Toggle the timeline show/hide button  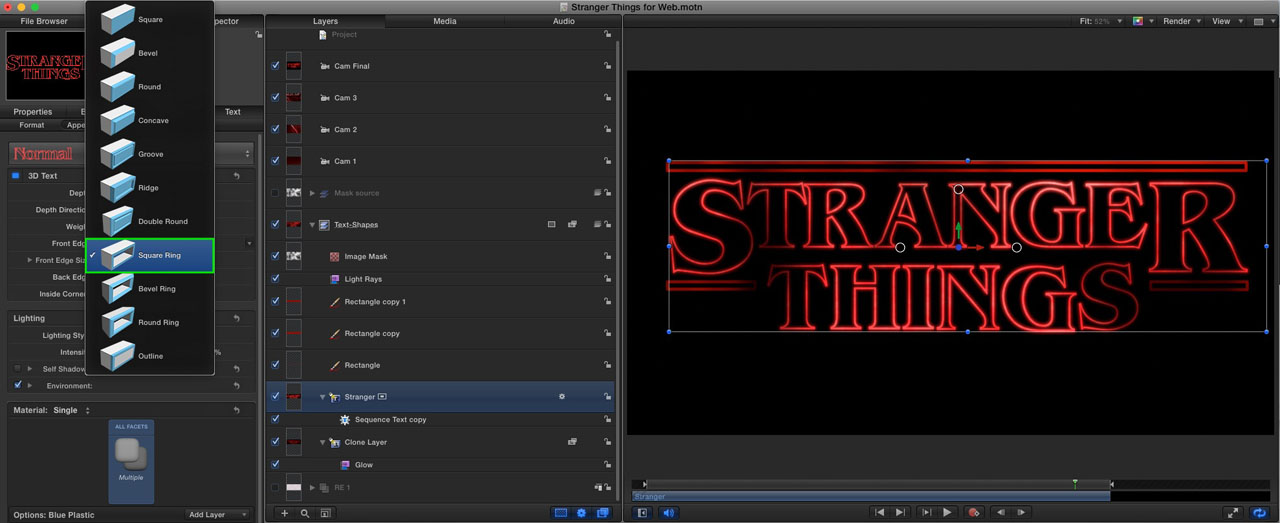click(x=642, y=513)
